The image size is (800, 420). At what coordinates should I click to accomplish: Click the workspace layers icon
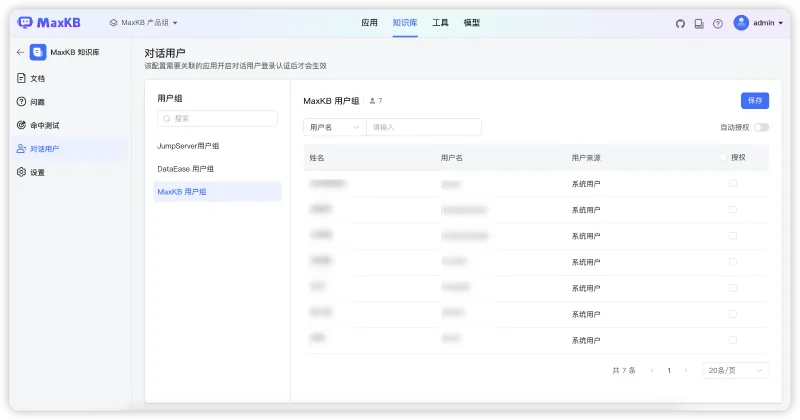pyautogui.click(x=113, y=23)
